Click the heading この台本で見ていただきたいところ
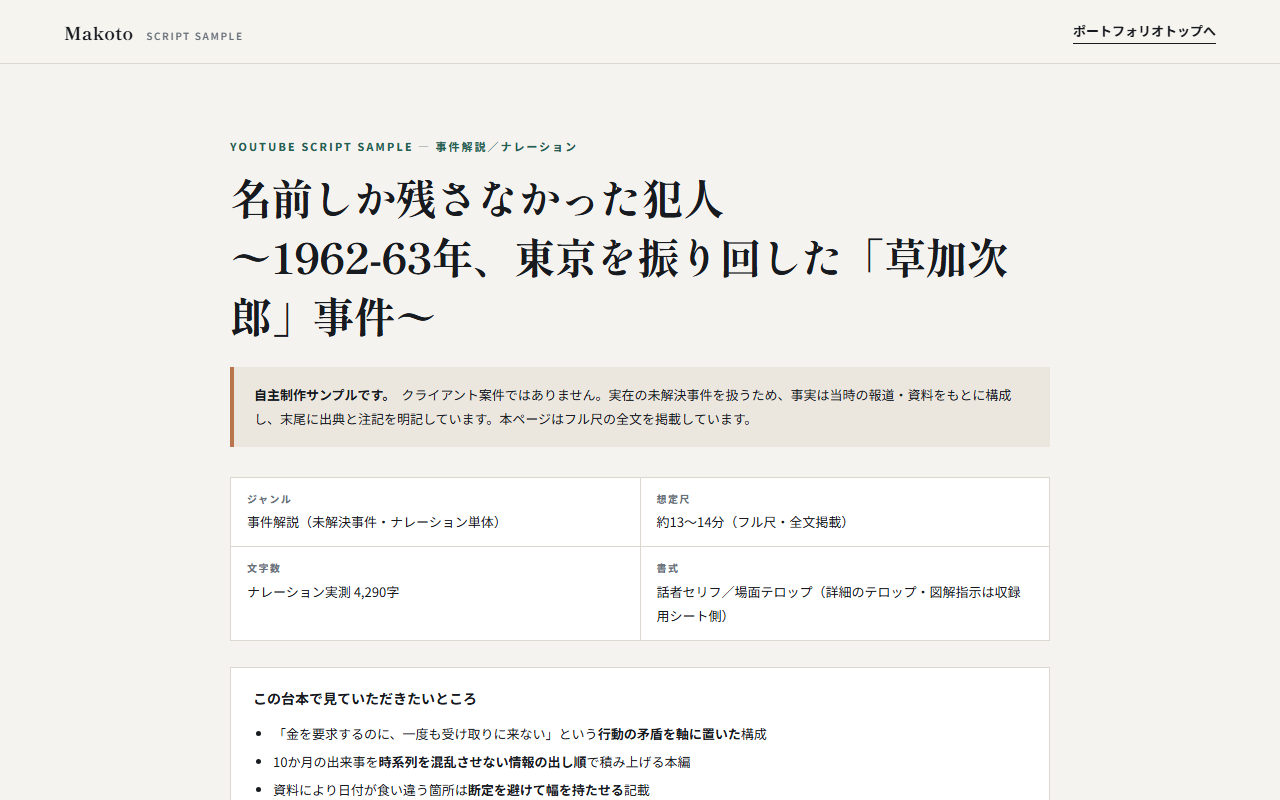 pos(365,699)
